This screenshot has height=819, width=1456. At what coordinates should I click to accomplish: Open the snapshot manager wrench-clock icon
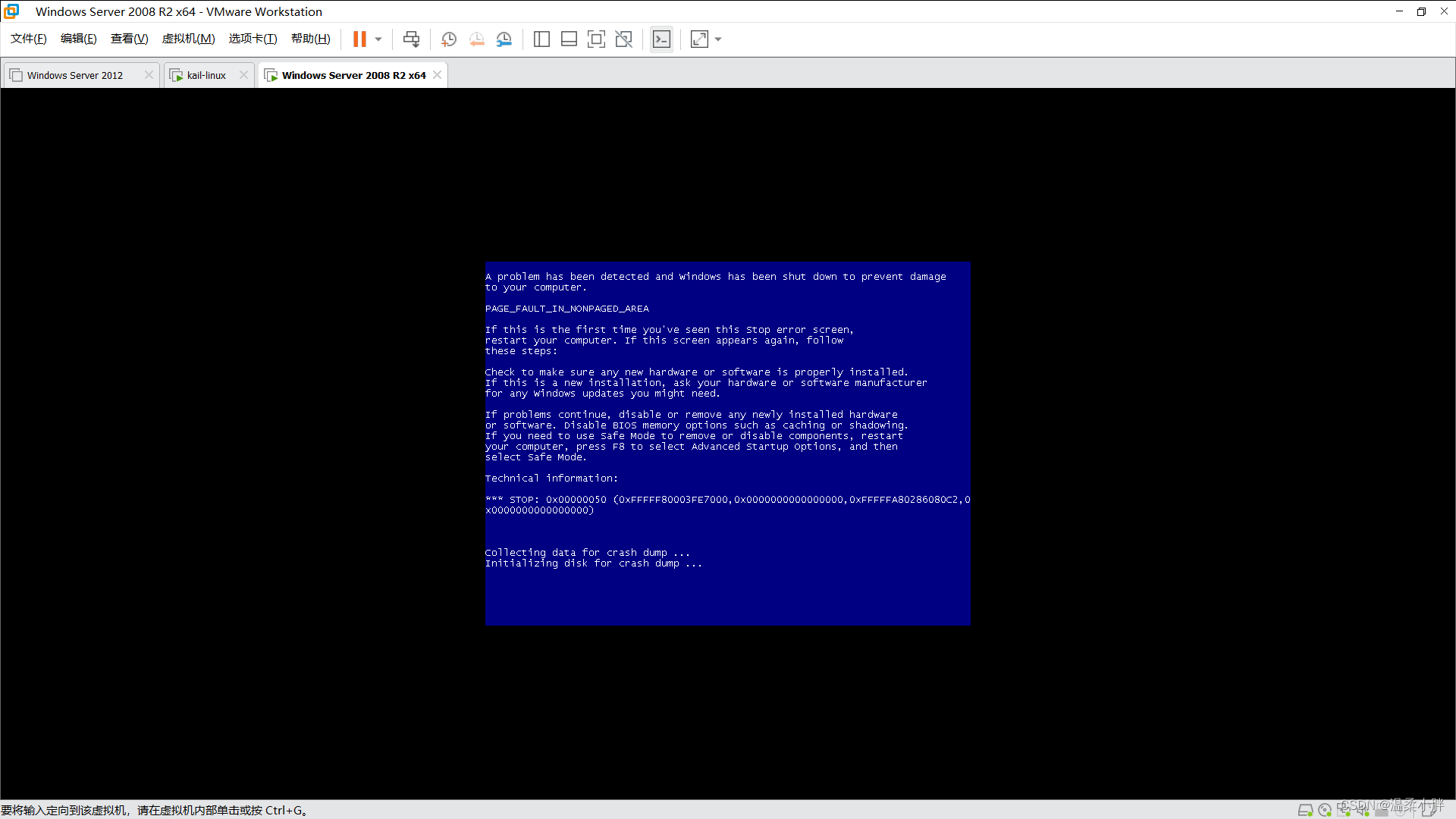[504, 39]
